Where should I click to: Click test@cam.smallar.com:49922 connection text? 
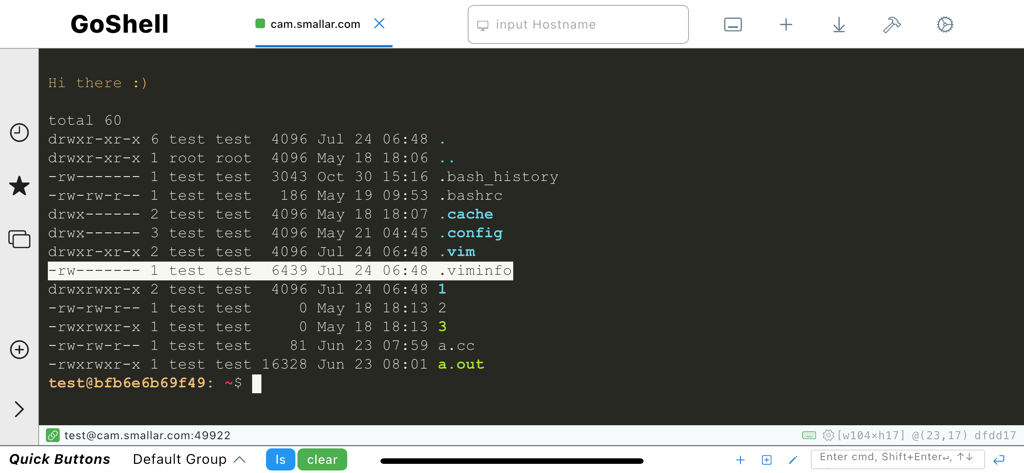click(x=147, y=435)
